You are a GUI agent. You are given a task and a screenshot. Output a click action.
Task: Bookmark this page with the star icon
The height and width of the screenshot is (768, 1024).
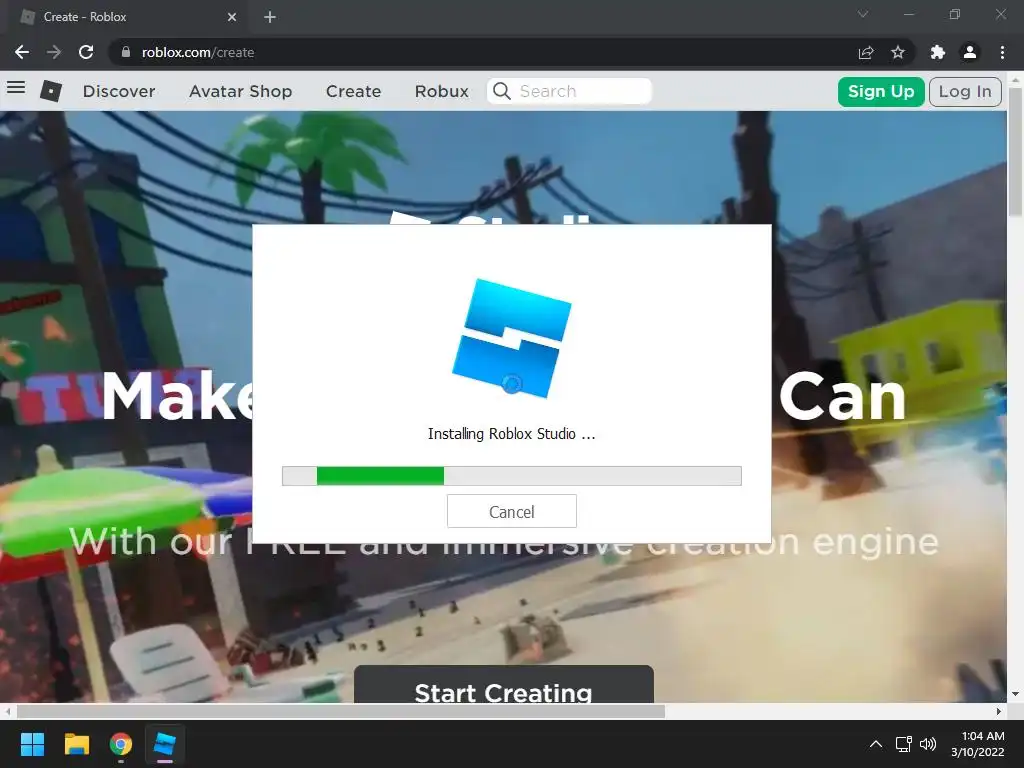pyautogui.click(x=898, y=52)
